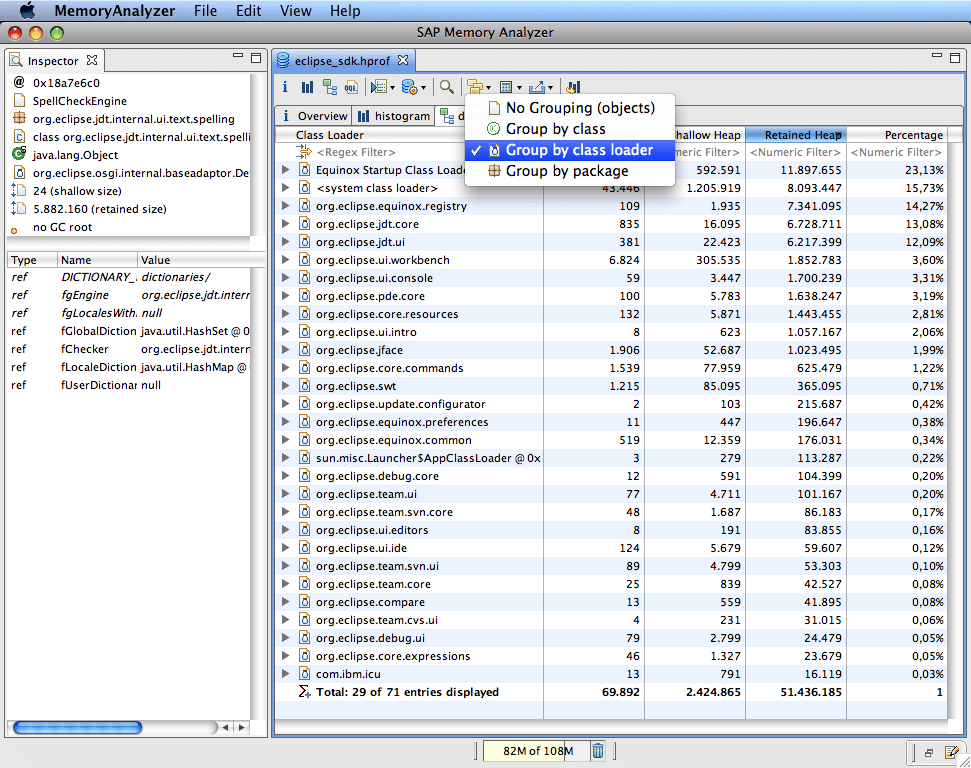971x768 pixels.
Task: Click the export results toolbar icon
Action: (x=536, y=87)
